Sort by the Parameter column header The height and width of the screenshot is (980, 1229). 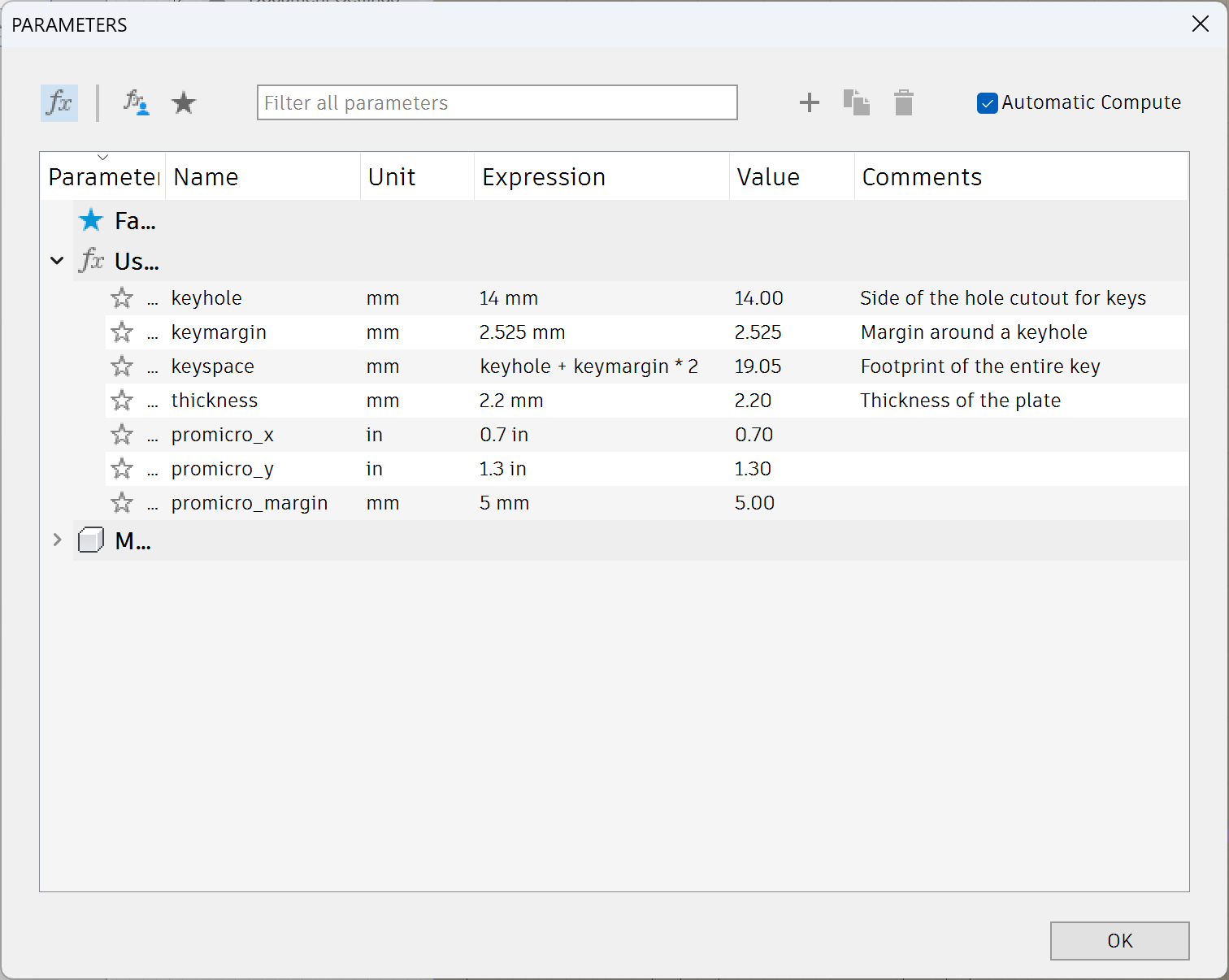tap(103, 177)
